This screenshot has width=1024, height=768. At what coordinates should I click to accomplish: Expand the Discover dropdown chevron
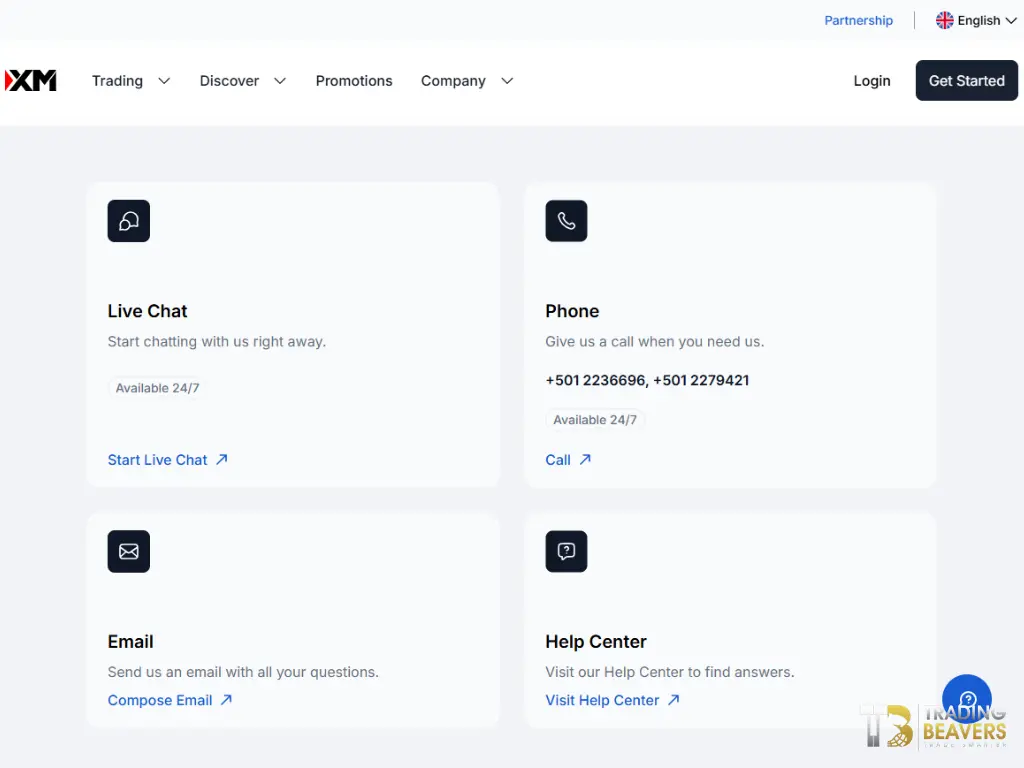280,81
